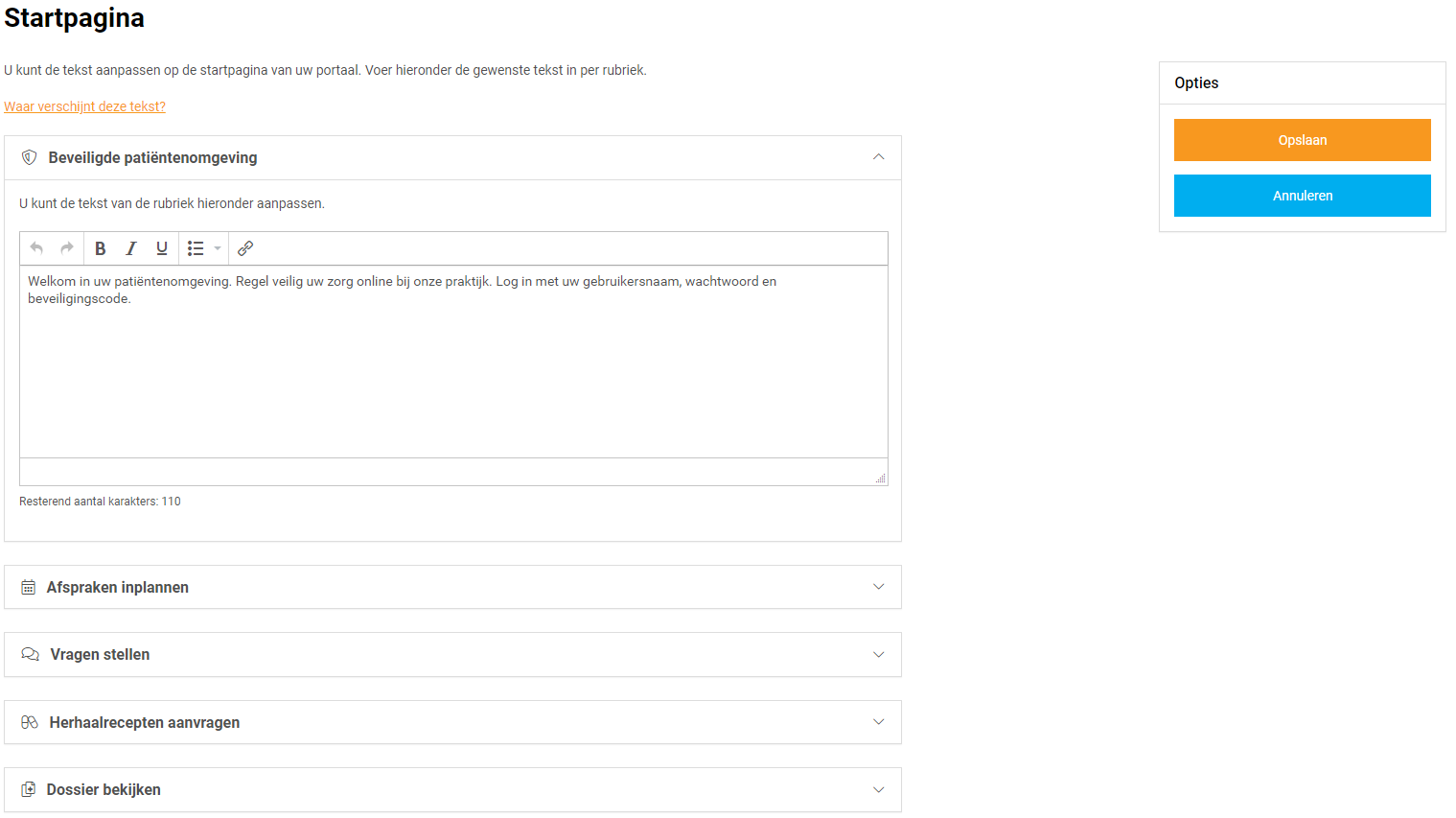The width and height of the screenshot is (1456, 818).
Task: Collapse the Beveiligde patiëntenomgeving section chevron
Action: click(878, 157)
